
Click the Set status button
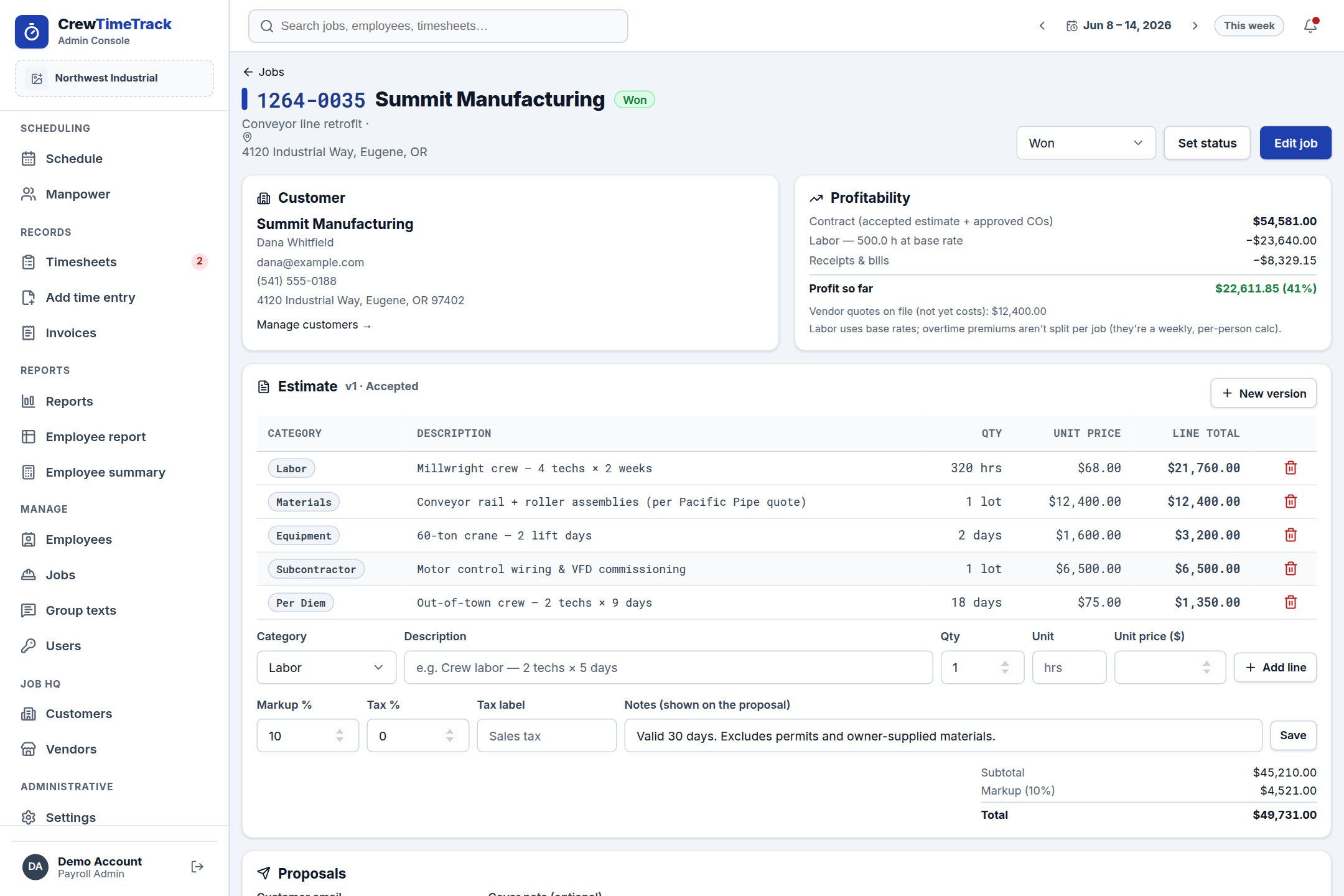pos(1207,143)
